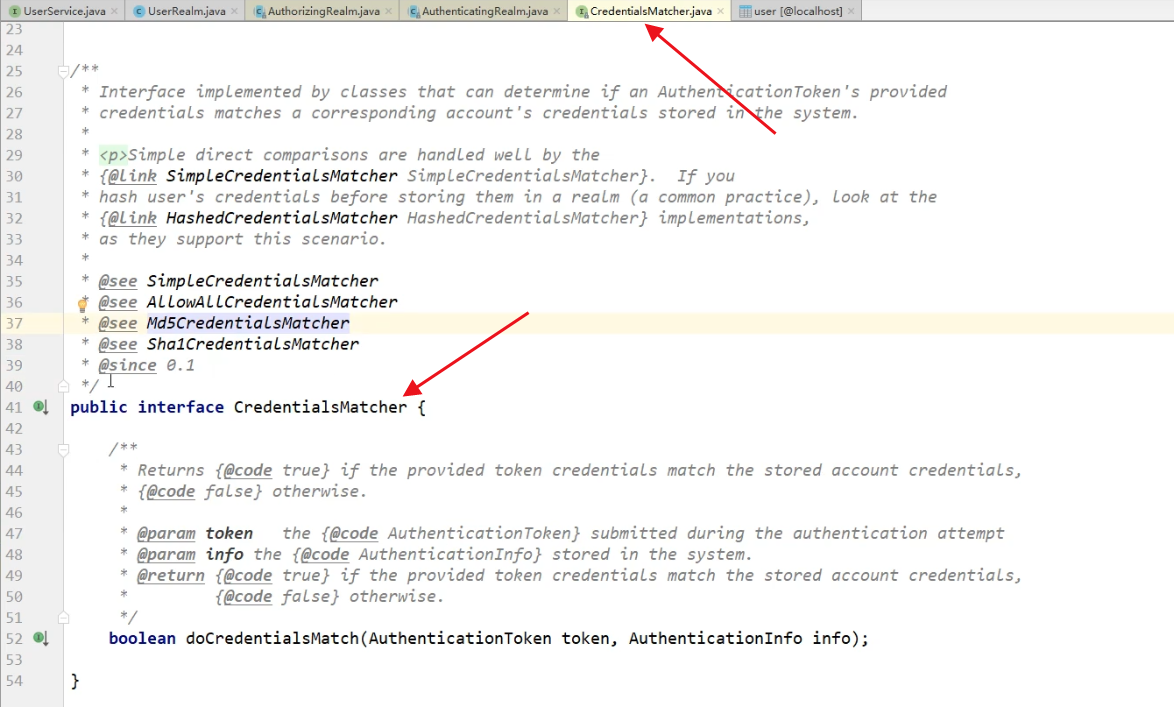Fold the method Javadoc at line 43

(63, 449)
